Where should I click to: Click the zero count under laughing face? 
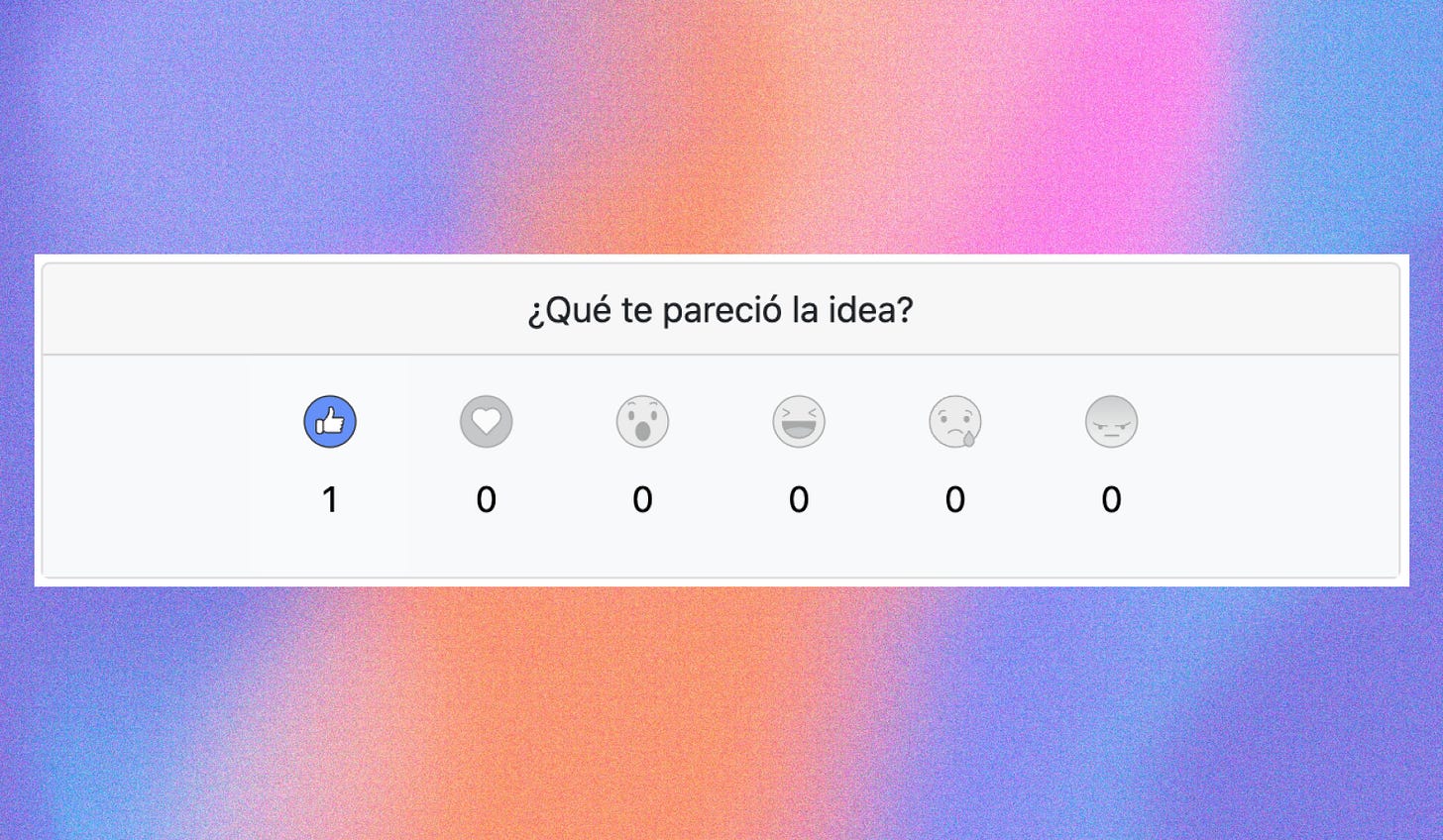[799, 500]
